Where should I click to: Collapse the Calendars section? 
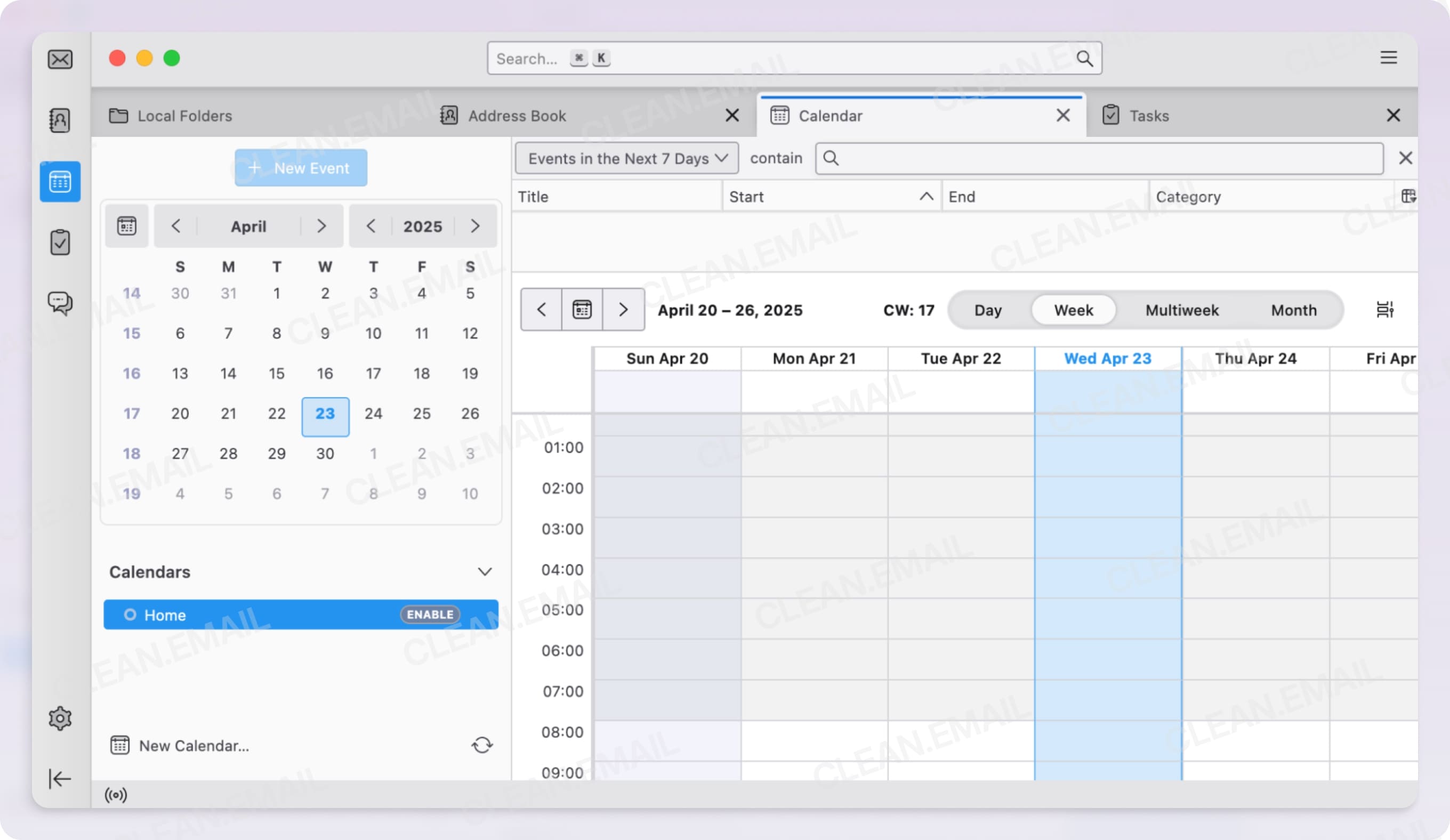[485, 571]
